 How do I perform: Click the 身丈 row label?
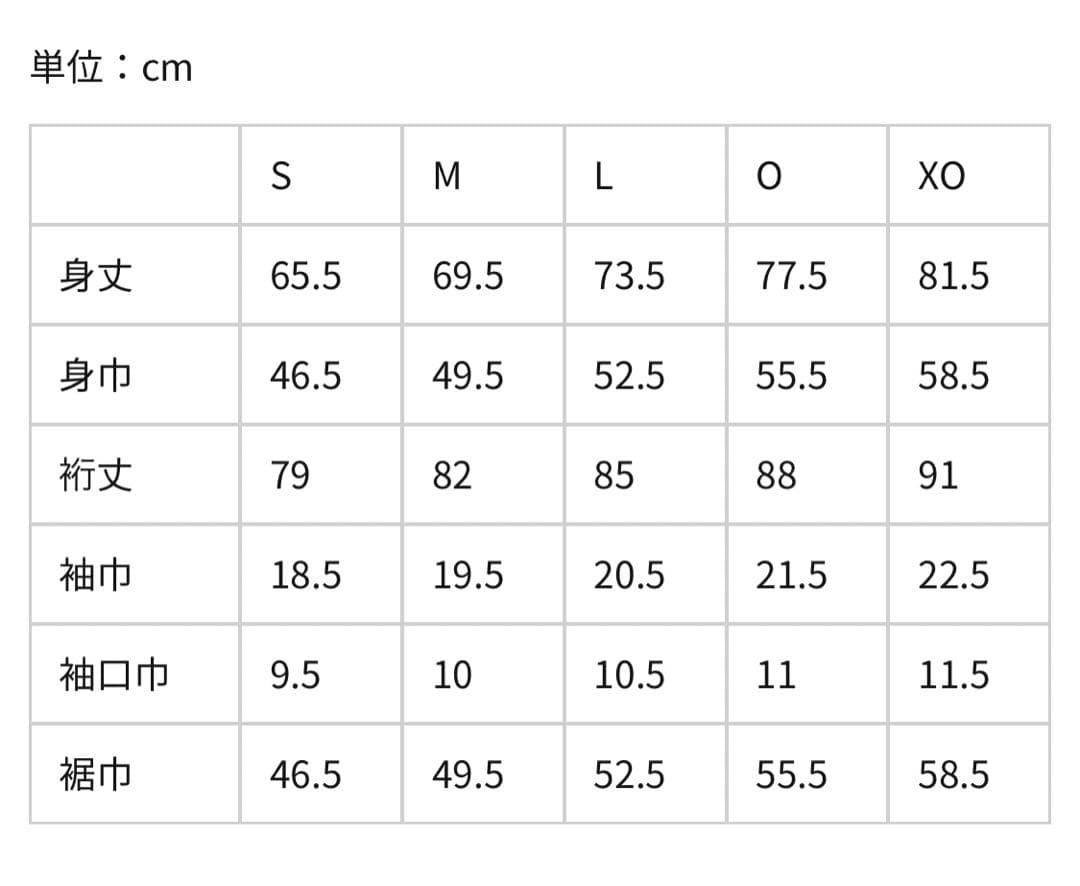[95, 275]
